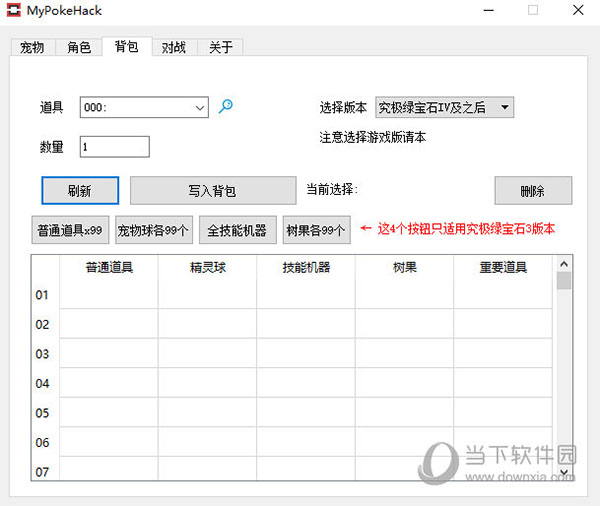600x506 pixels.
Task: Select row header 05
Action: click(45, 412)
